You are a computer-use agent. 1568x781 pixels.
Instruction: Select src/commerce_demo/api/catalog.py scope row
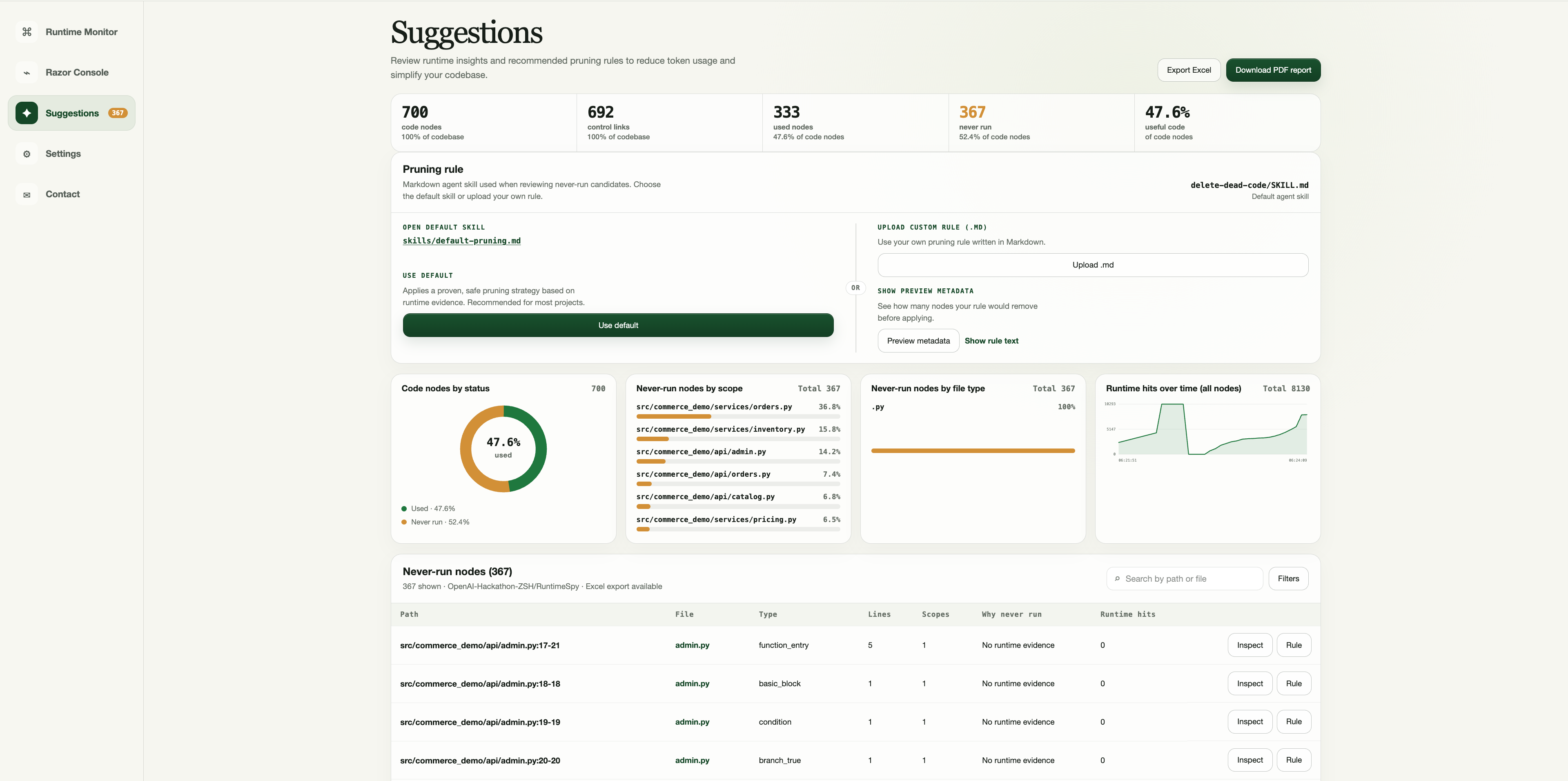coord(738,500)
